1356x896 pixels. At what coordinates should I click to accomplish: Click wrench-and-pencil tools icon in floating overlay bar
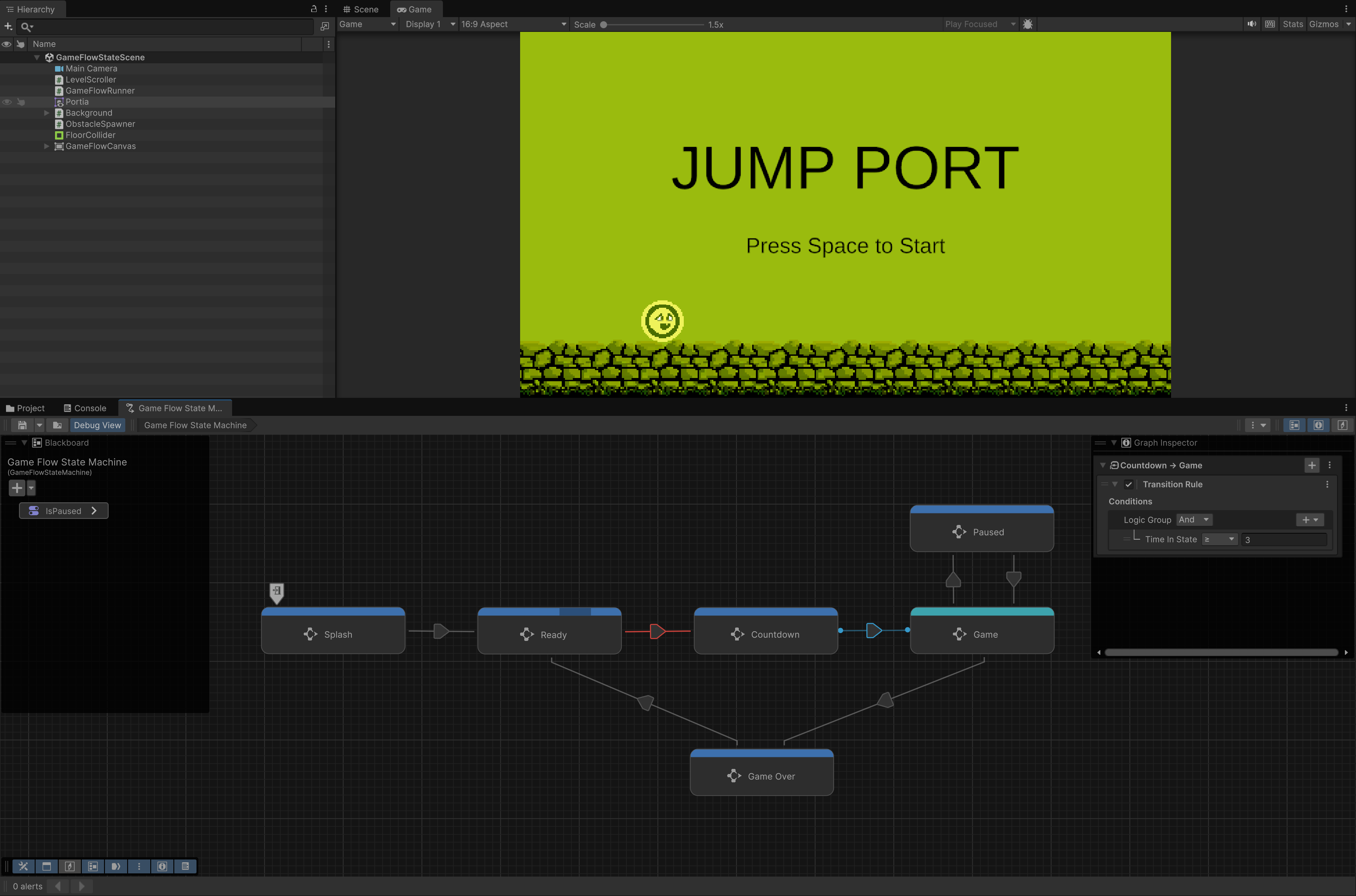24,866
